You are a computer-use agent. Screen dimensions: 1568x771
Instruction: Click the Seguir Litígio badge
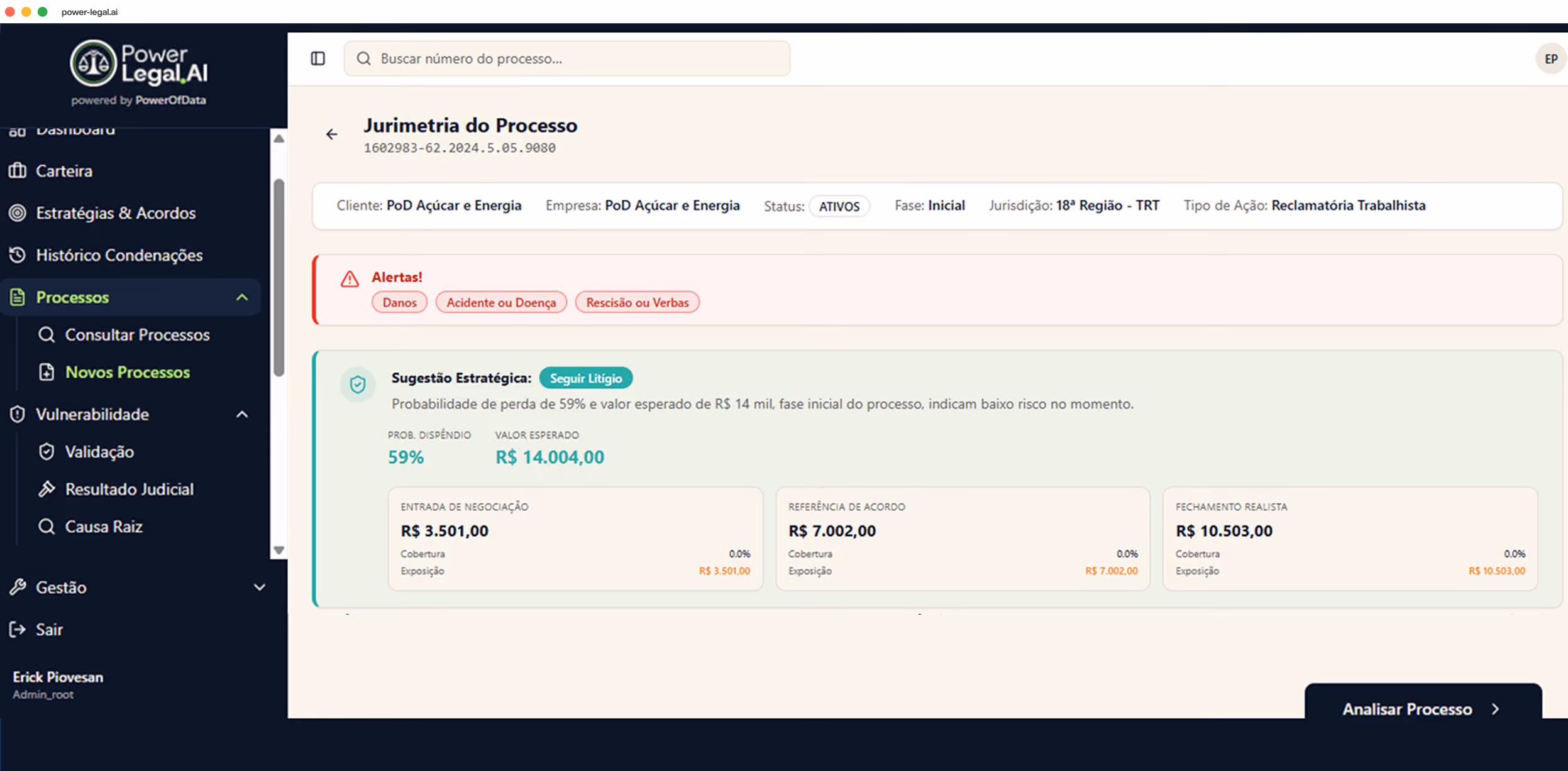click(x=586, y=378)
